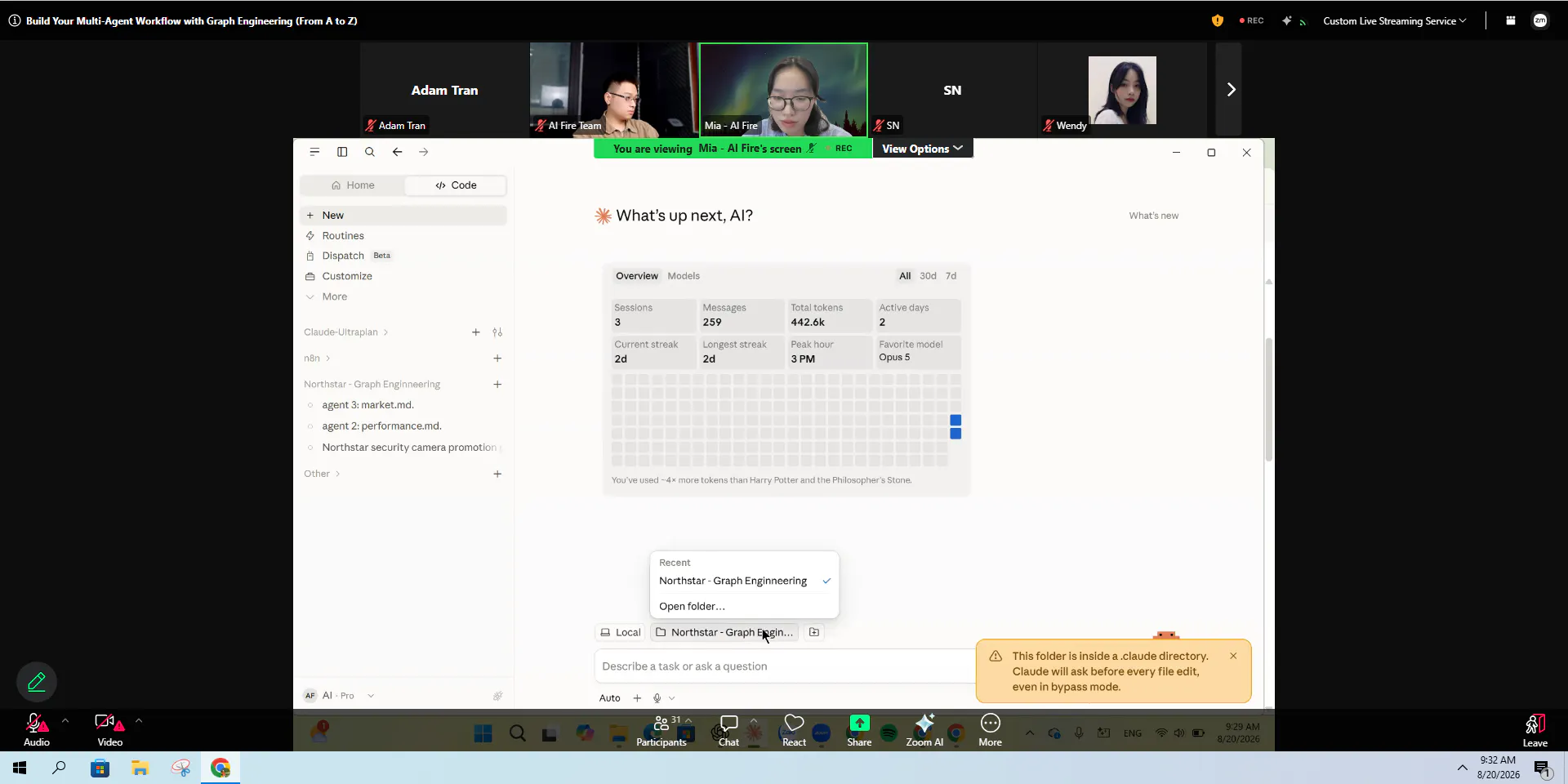Go forward with the right arrow
This screenshot has height=784, width=1568.
tap(423, 152)
